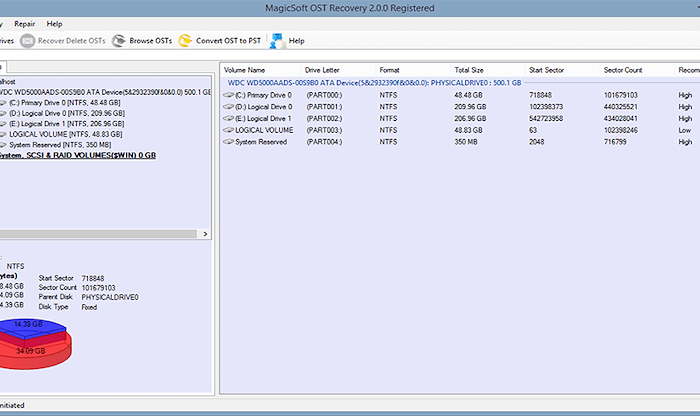
Task: Click drive icon of System Reserved table row
Action: [x=229, y=141]
